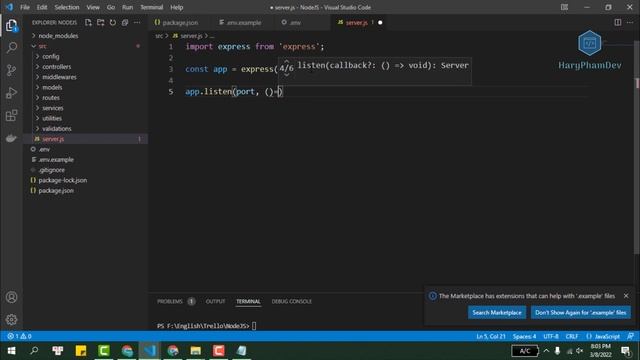Viewport: 640px width, 360px height.
Task: Open Windows taskbar search
Action: 34,351
